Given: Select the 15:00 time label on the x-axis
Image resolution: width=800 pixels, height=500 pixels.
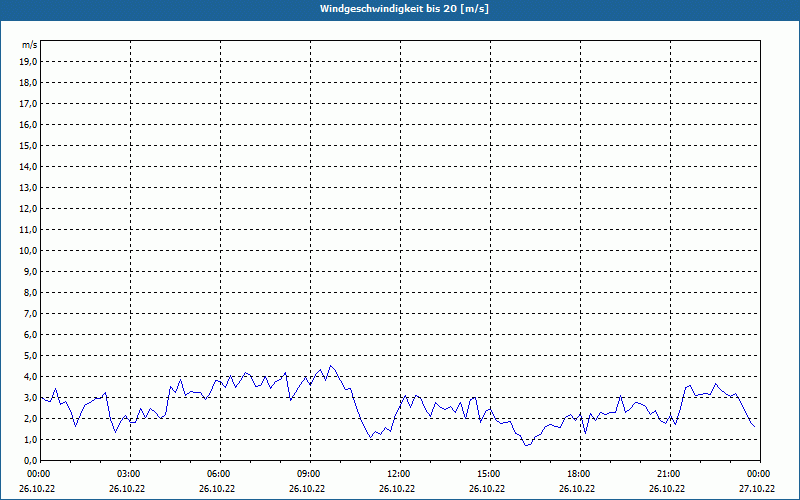Looking at the screenshot, I should pyautogui.click(x=488, y=474).
